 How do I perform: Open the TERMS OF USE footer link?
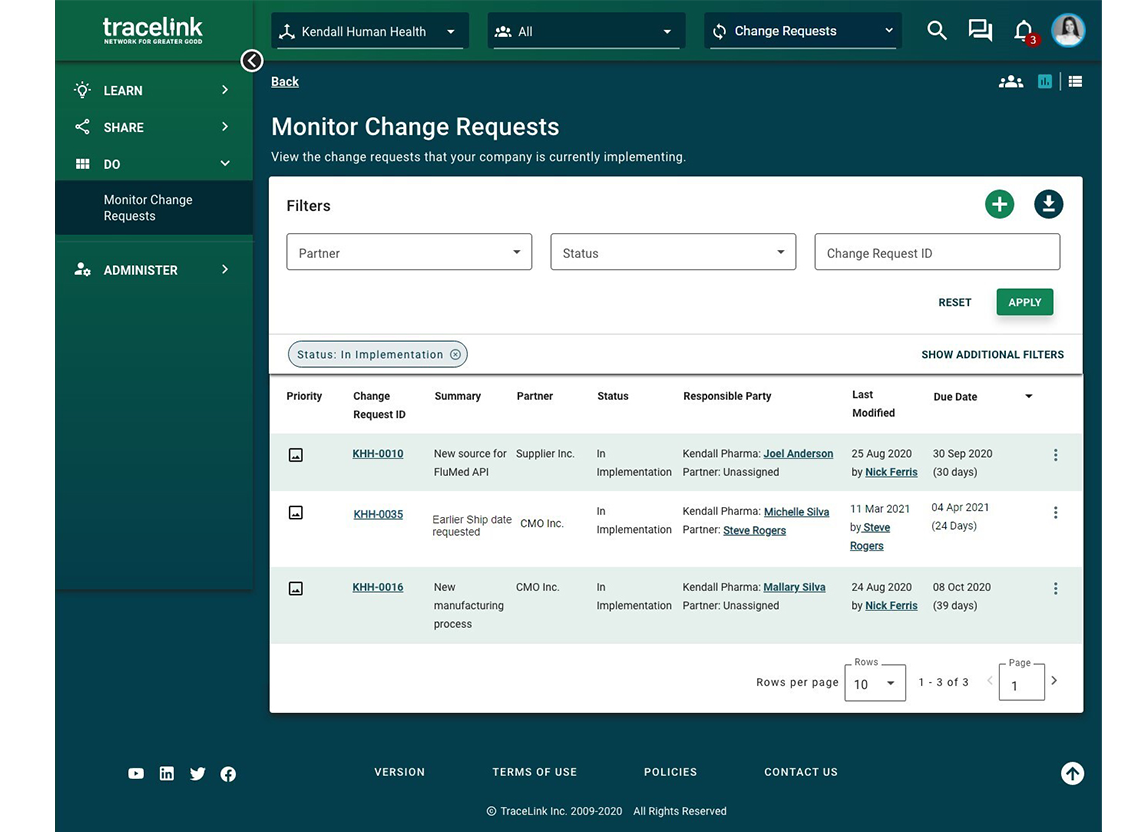click(535, 772)
